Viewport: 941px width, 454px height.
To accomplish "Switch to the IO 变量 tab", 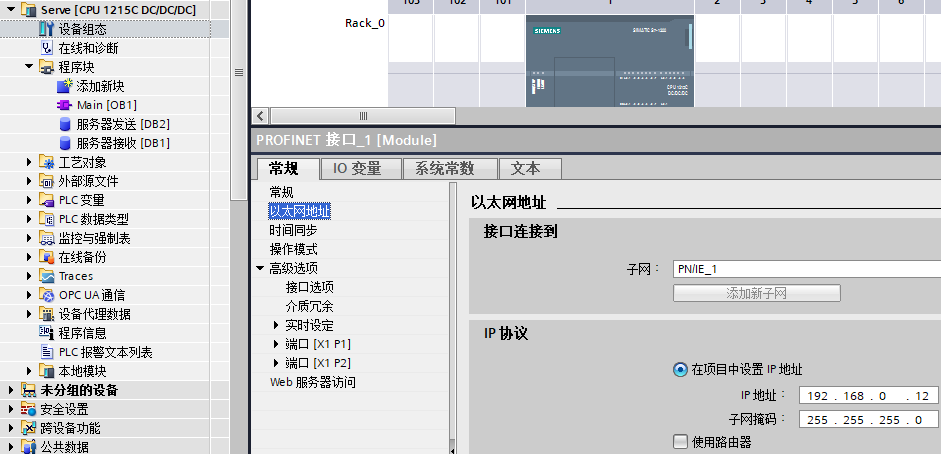I will (x=357, y=169).
